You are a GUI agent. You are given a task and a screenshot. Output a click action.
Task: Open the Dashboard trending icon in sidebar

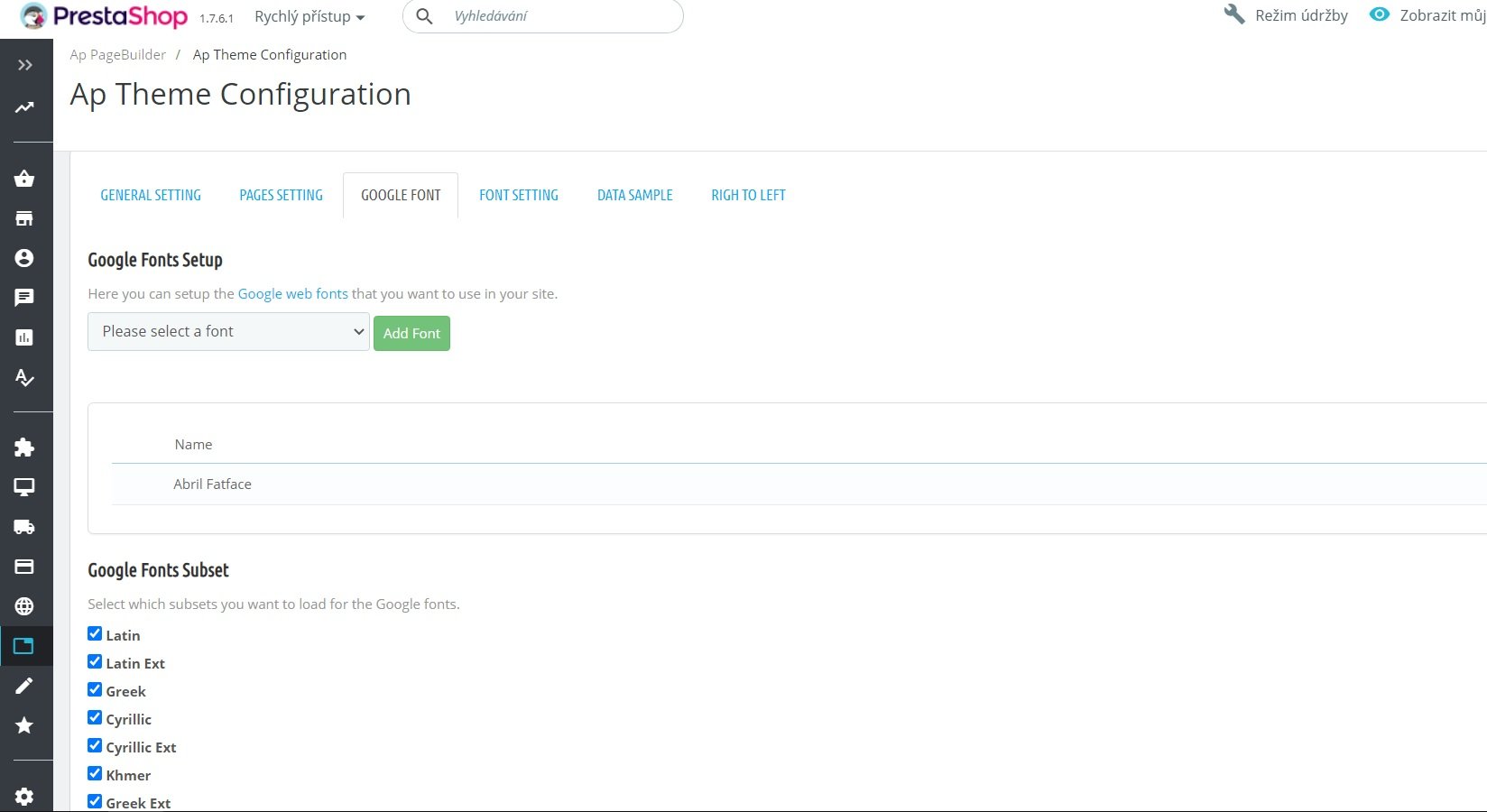(24, 107)
